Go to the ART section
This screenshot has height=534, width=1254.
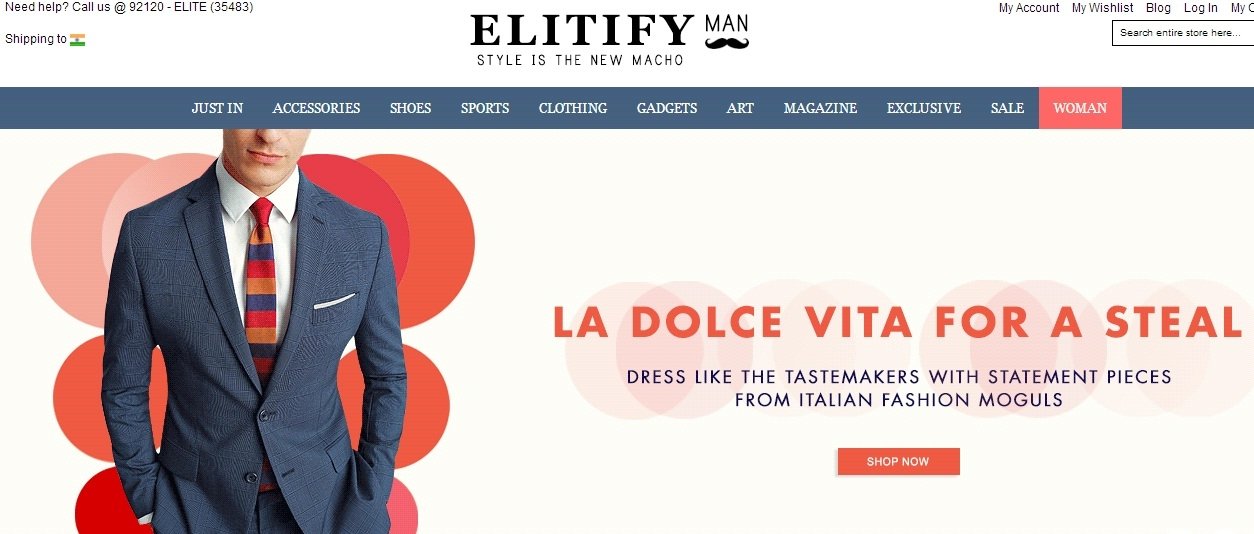click(740, 108)
